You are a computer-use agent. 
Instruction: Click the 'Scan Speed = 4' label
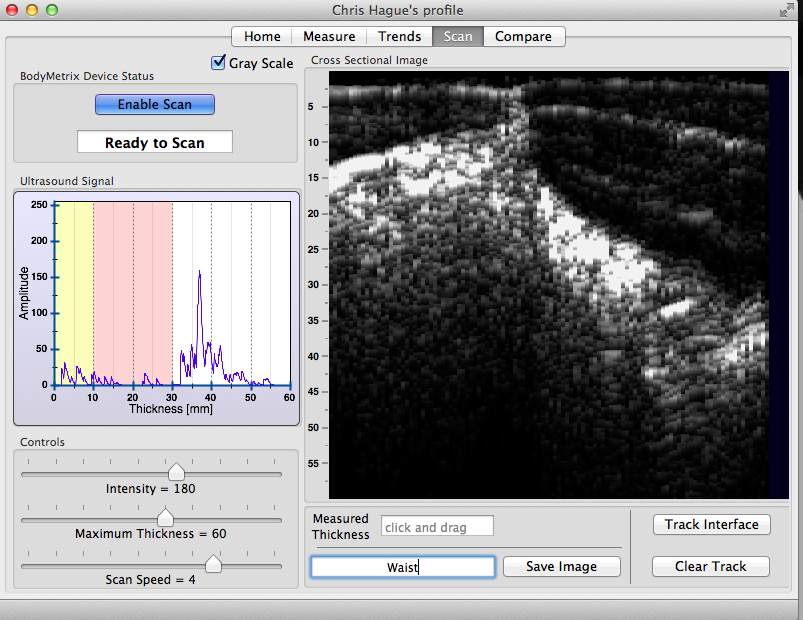tap(151, 580)
